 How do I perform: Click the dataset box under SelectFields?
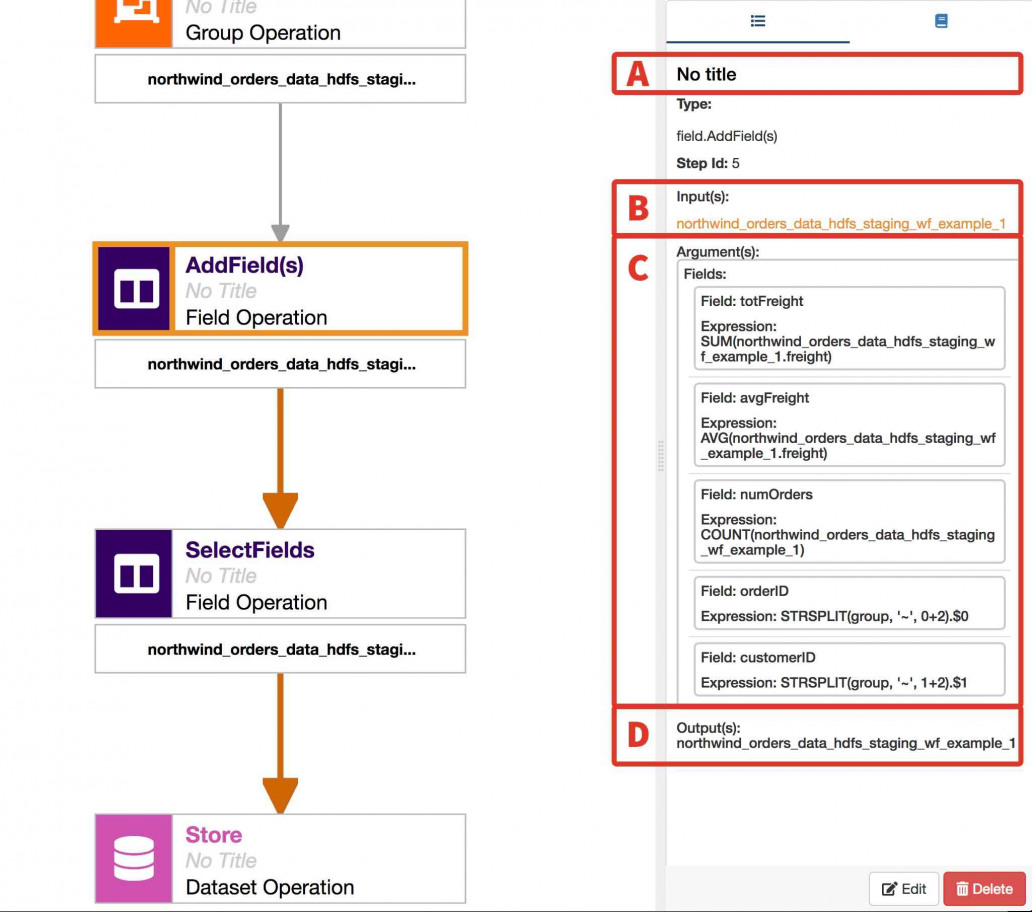tap(280, 649)
